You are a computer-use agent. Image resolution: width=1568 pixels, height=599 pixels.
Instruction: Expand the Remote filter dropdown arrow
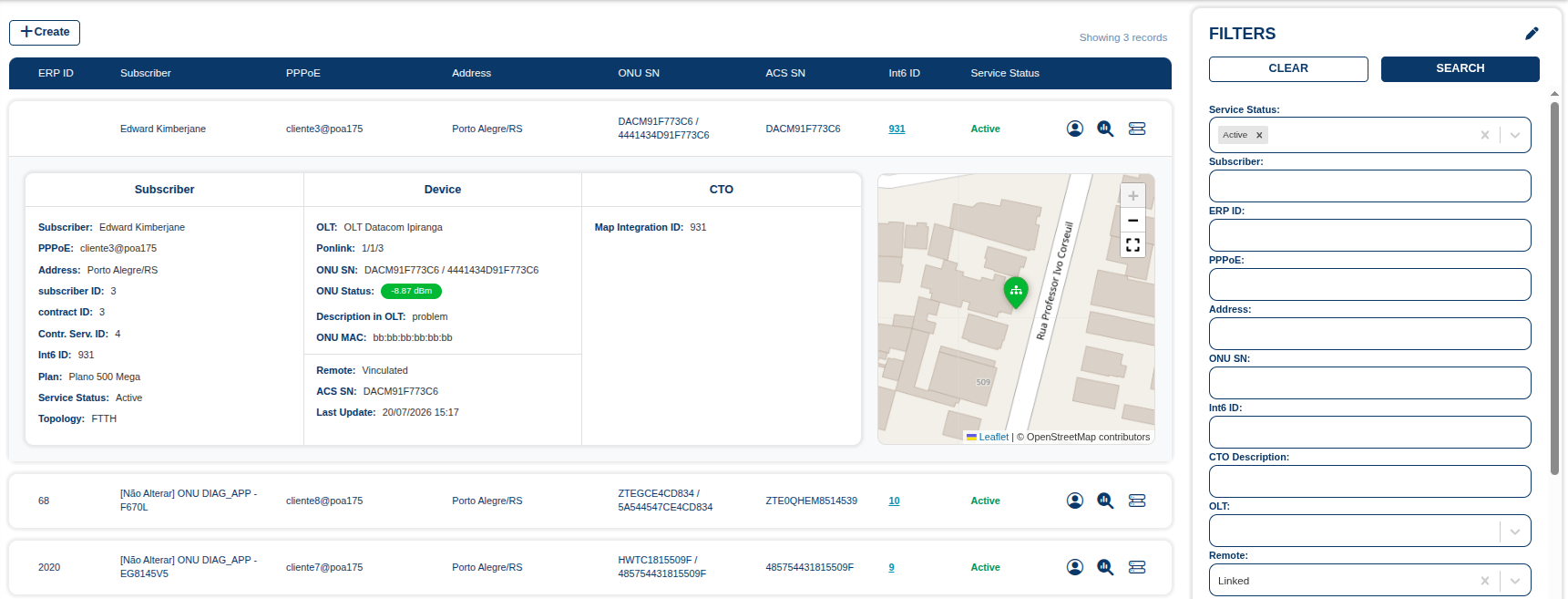coord(1515,581)
